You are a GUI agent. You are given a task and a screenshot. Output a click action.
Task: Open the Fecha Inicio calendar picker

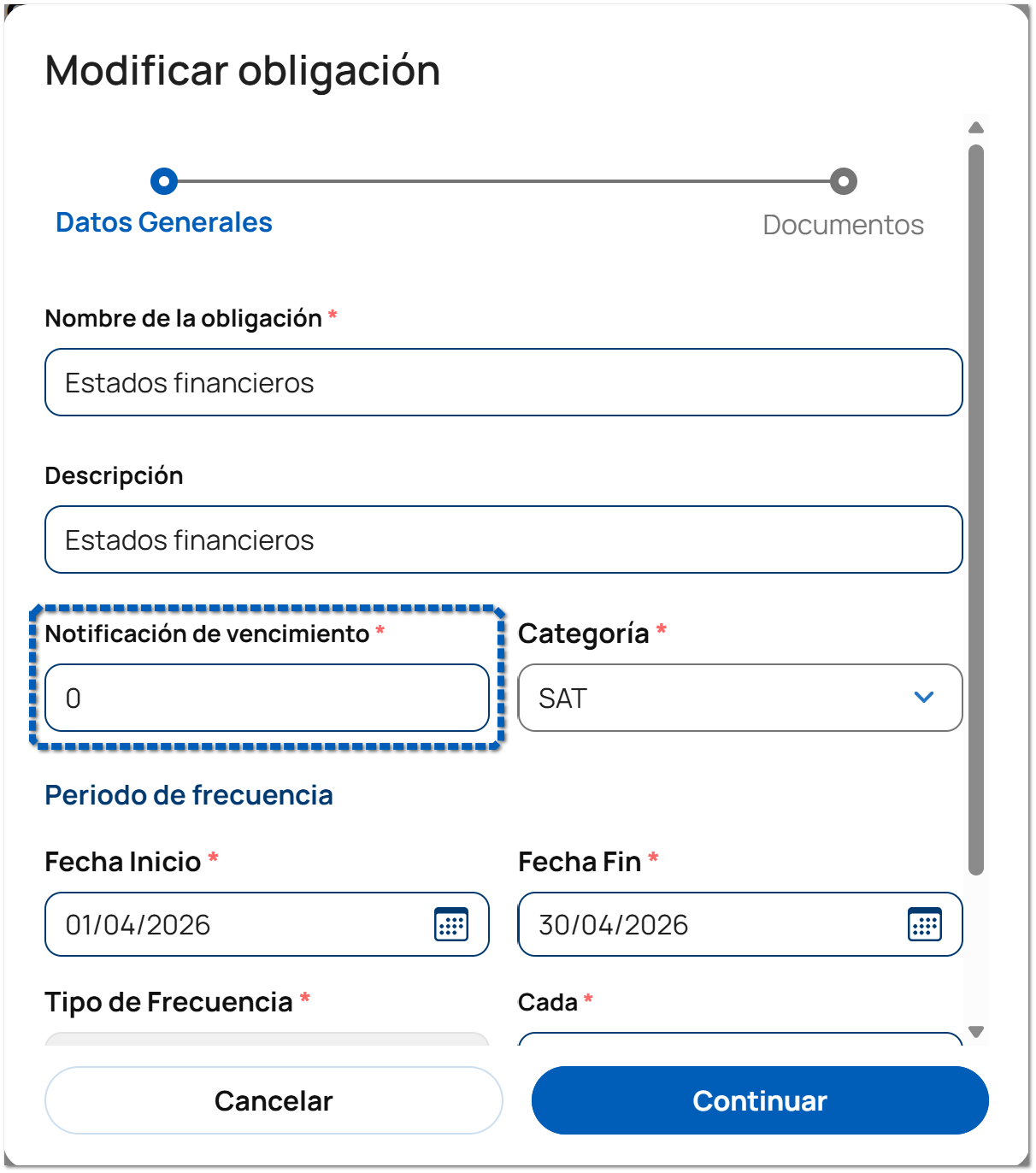[451, 924]
